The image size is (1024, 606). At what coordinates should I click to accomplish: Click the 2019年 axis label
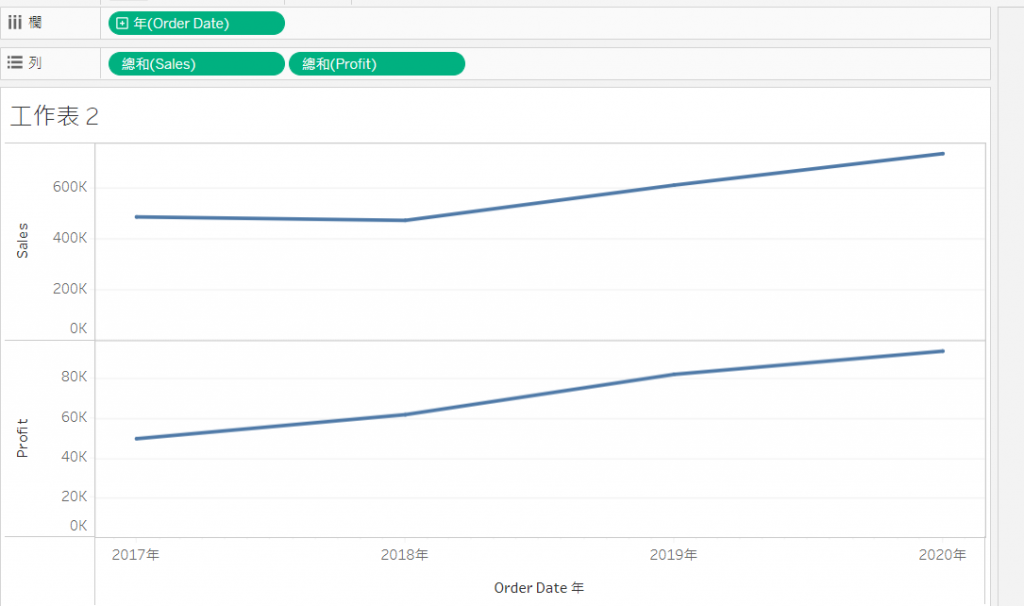673,554
